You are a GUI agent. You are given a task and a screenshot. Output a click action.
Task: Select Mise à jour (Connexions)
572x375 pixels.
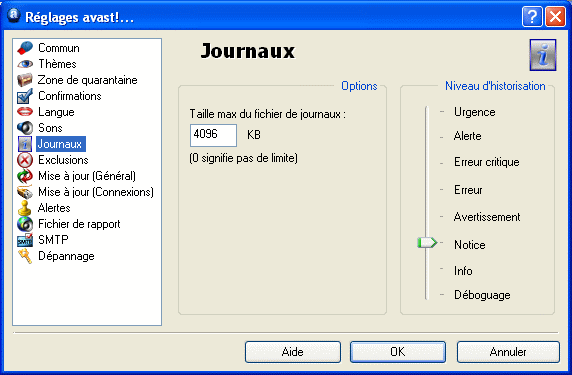tap(96, 192)
